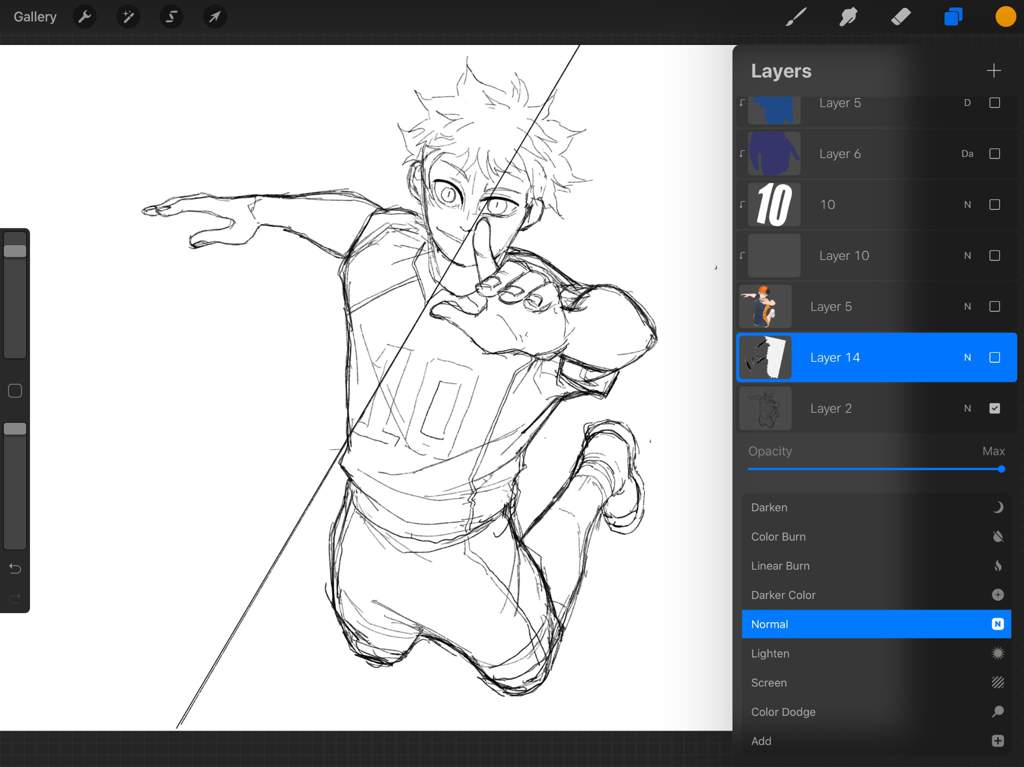1024x767 pixels.
Task: Select Layer 6 thumbnail
Action: coord(774,154)
